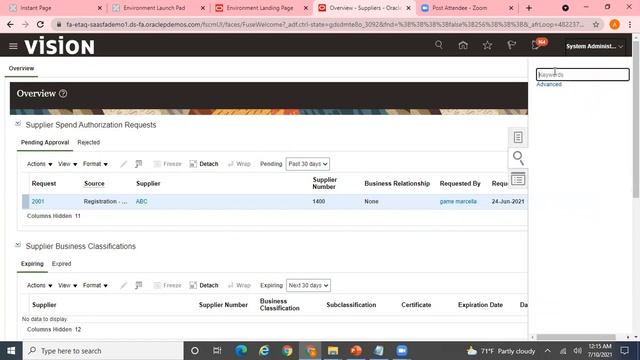Switch to Expiring tab
This screenshot has width=640, height=360.
pos(32,264)
